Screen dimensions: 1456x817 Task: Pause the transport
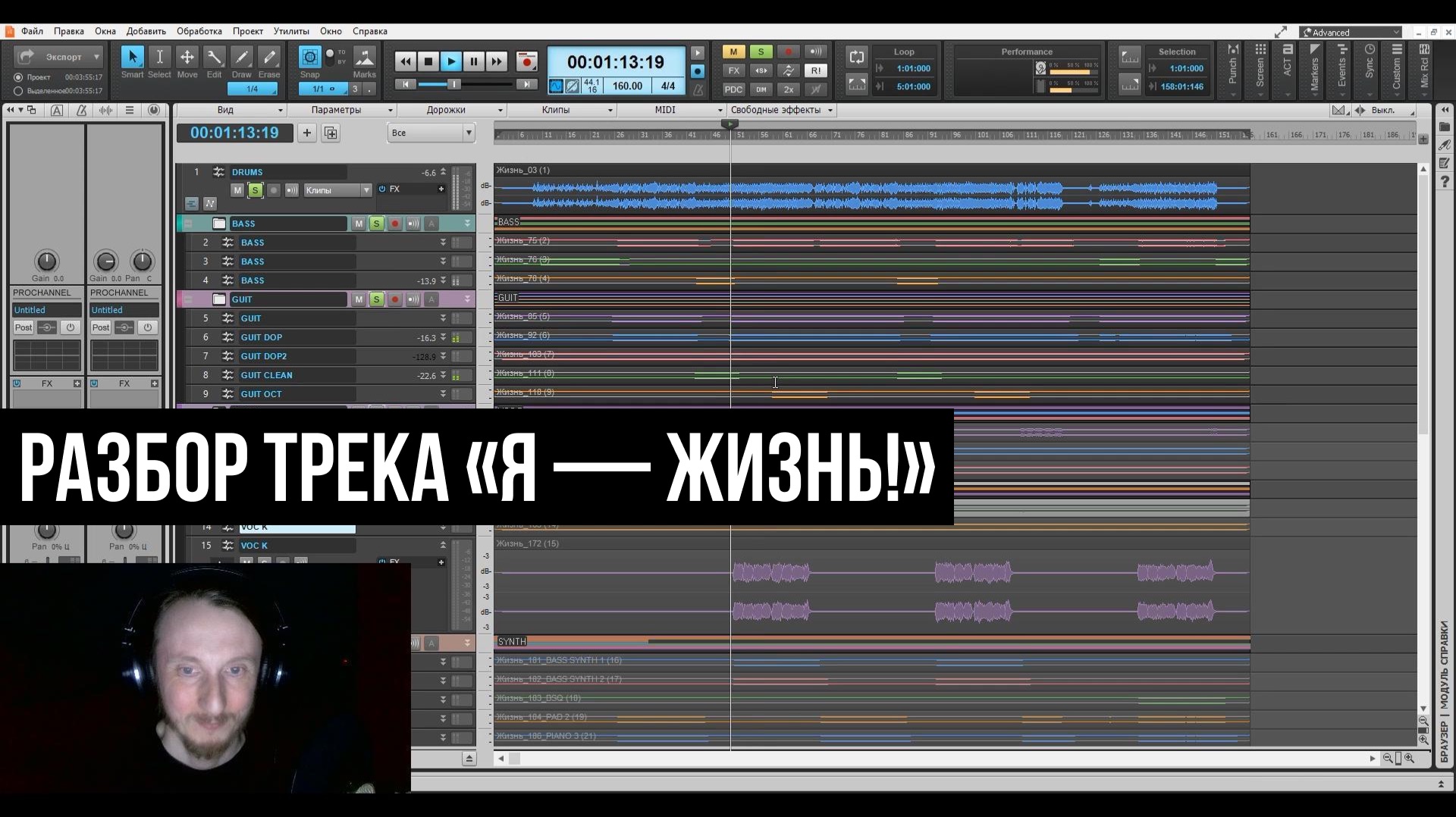tap(474, 61)
